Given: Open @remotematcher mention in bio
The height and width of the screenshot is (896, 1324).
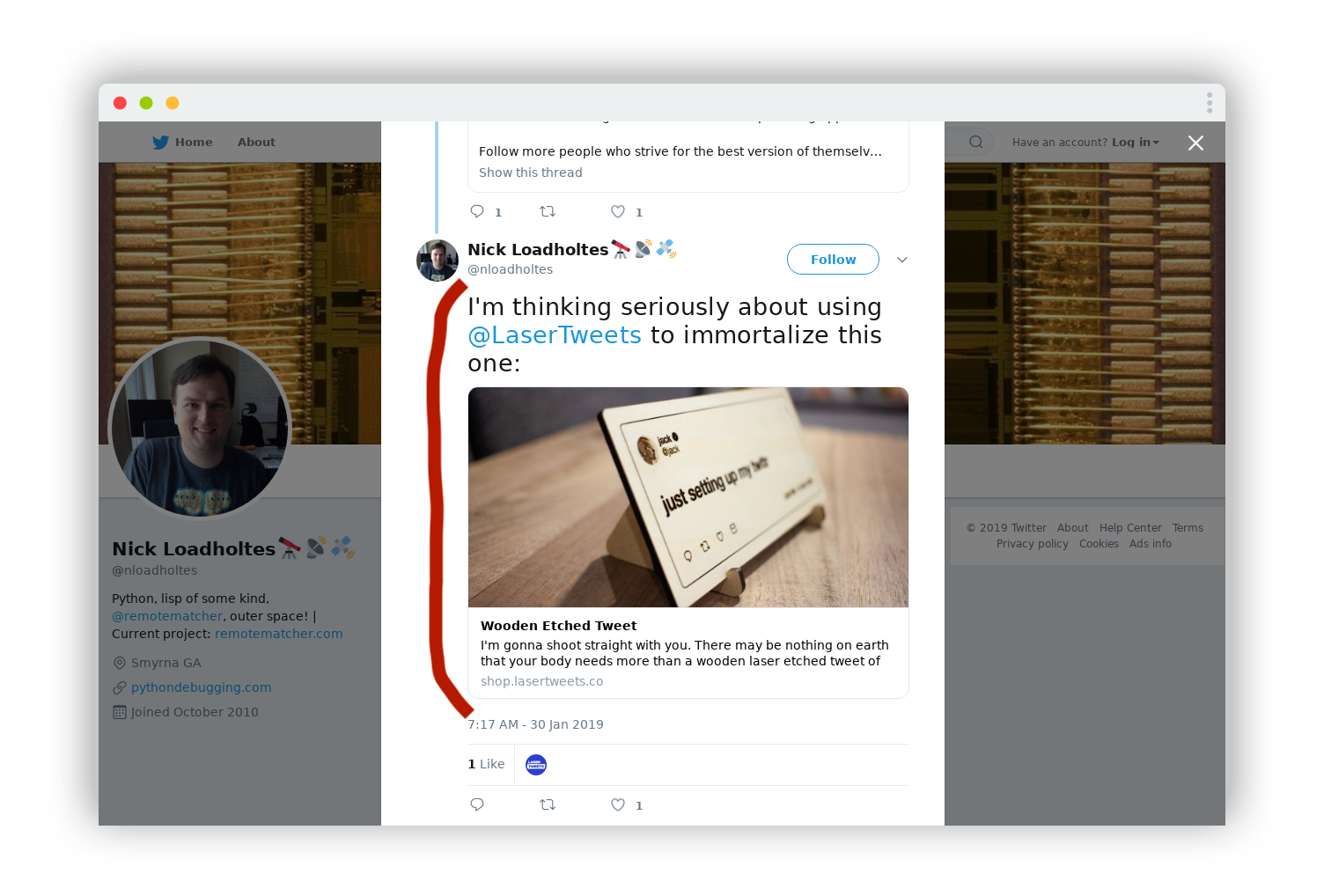Looking at the screenshot, I should (x=167, y=616).
